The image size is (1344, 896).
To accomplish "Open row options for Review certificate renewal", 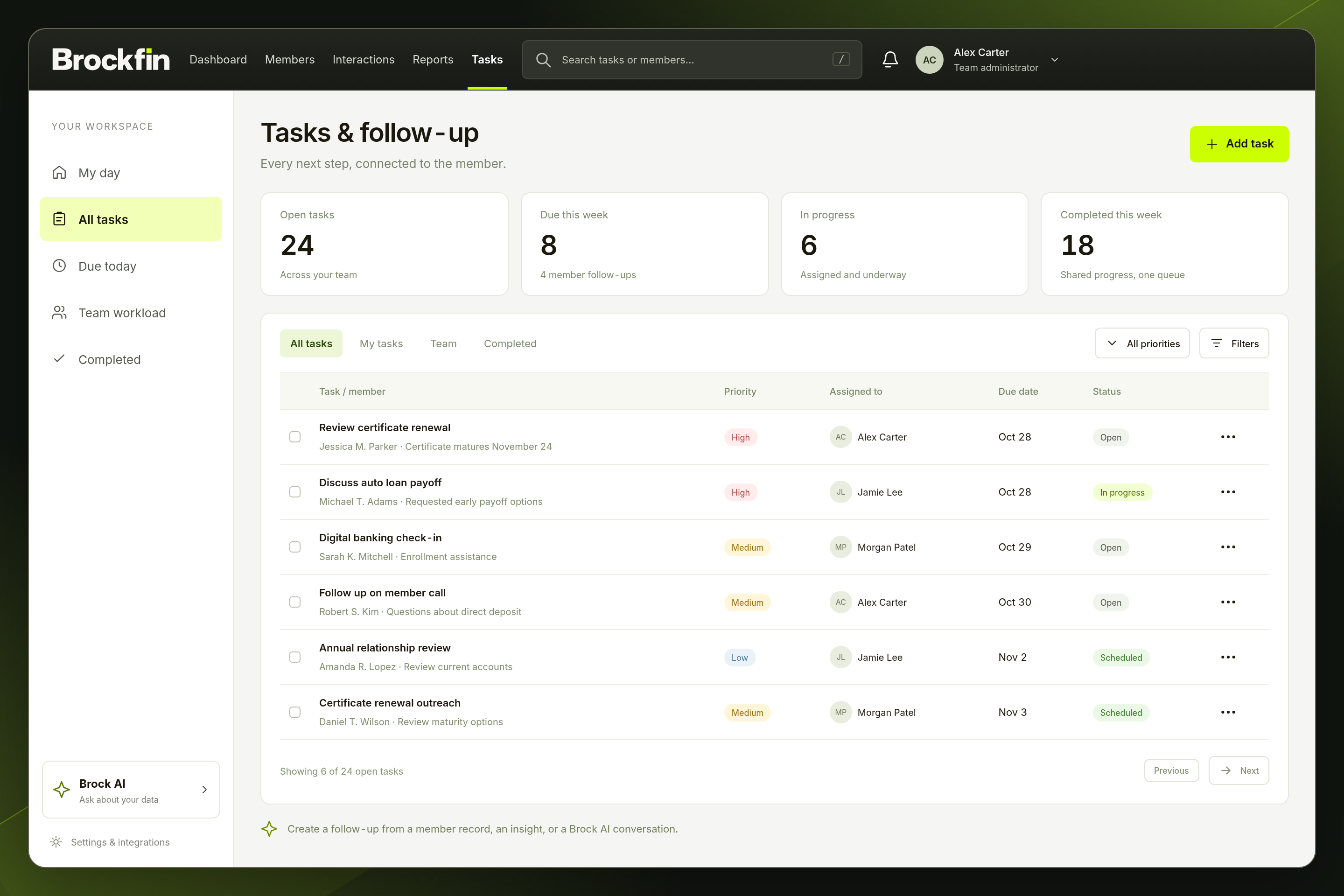I will click(x=1228, y=437).
